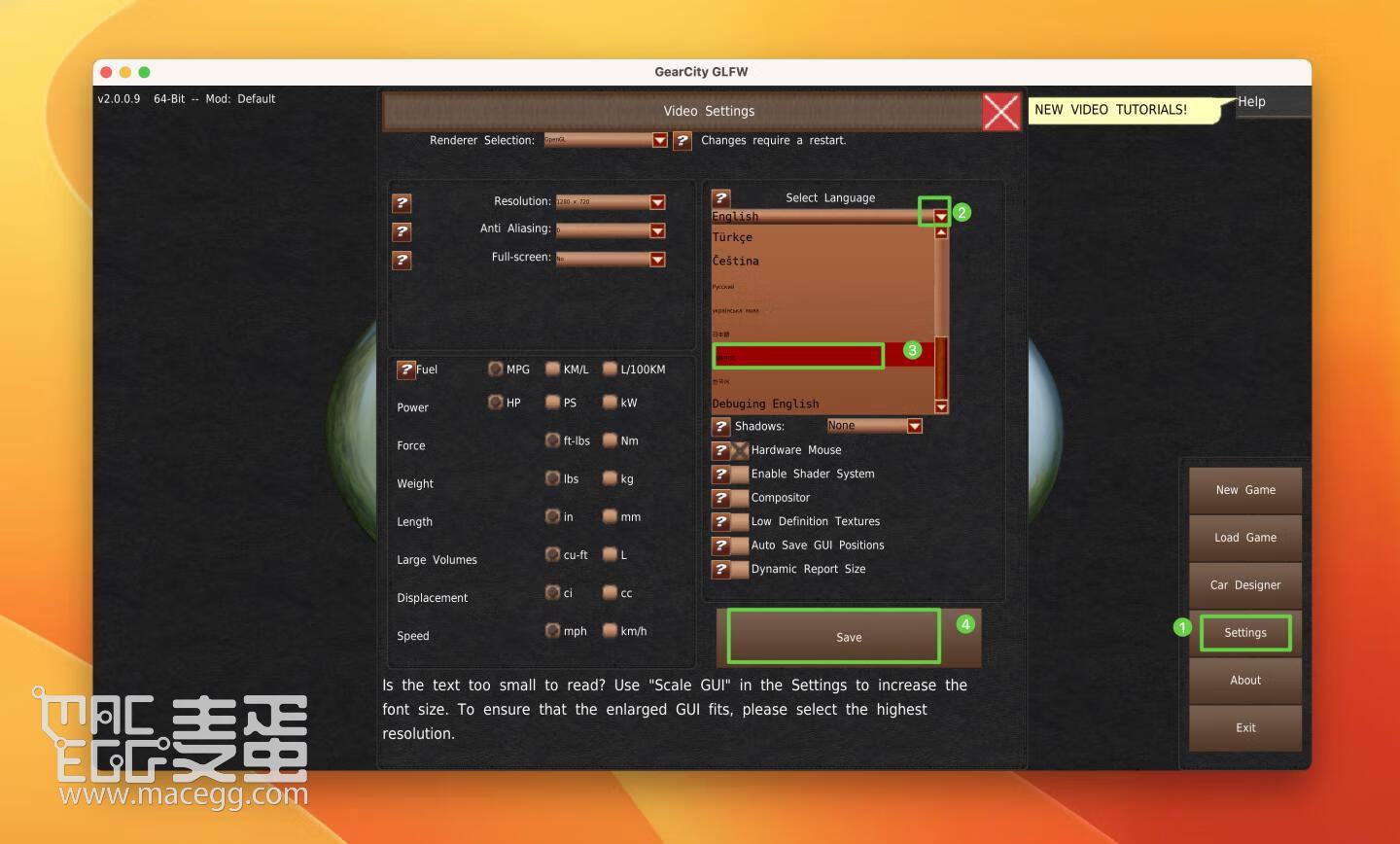Open the Car Designer

pyautogui.click(x=1245, y=585)
